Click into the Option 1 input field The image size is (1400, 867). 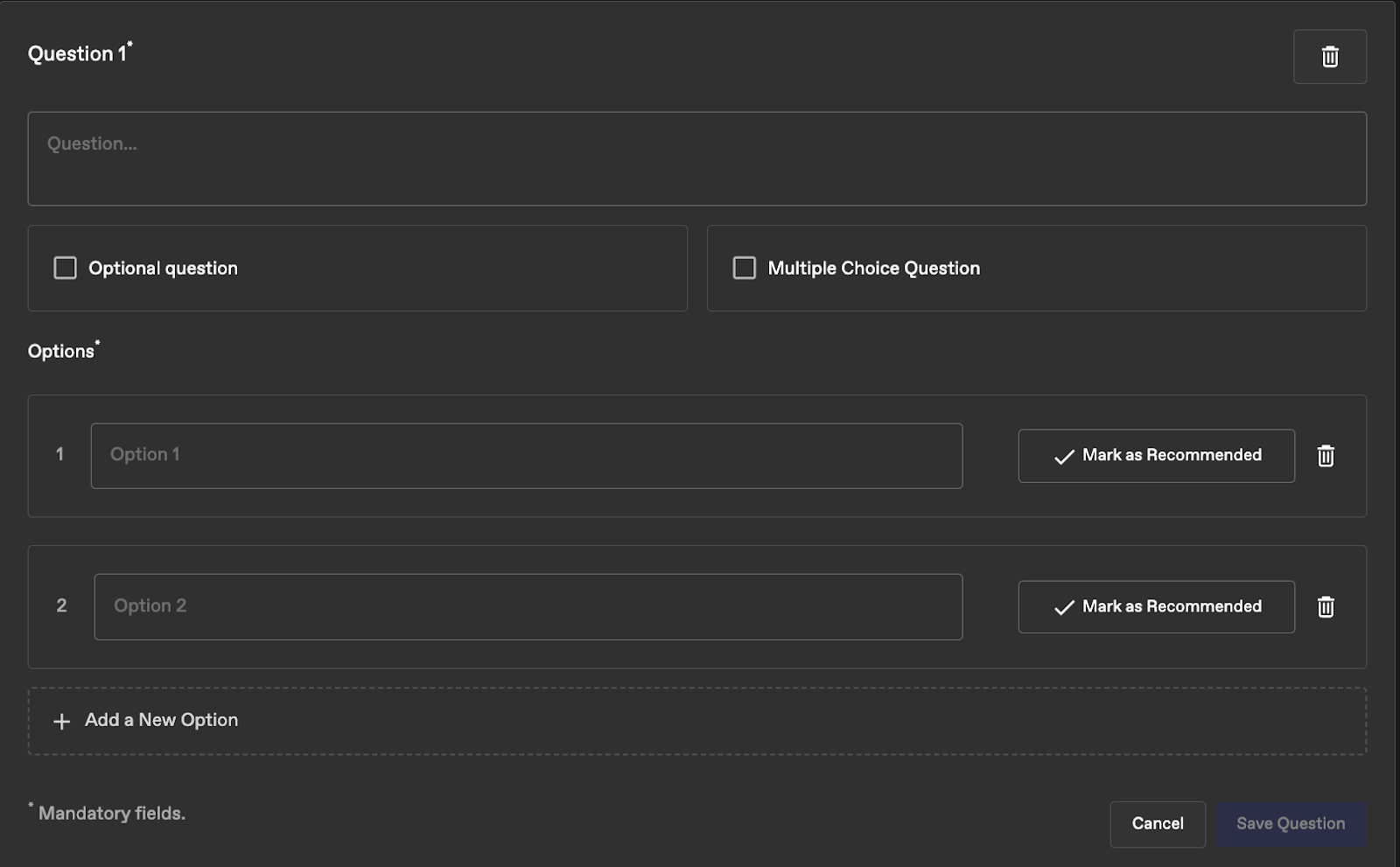526,456
